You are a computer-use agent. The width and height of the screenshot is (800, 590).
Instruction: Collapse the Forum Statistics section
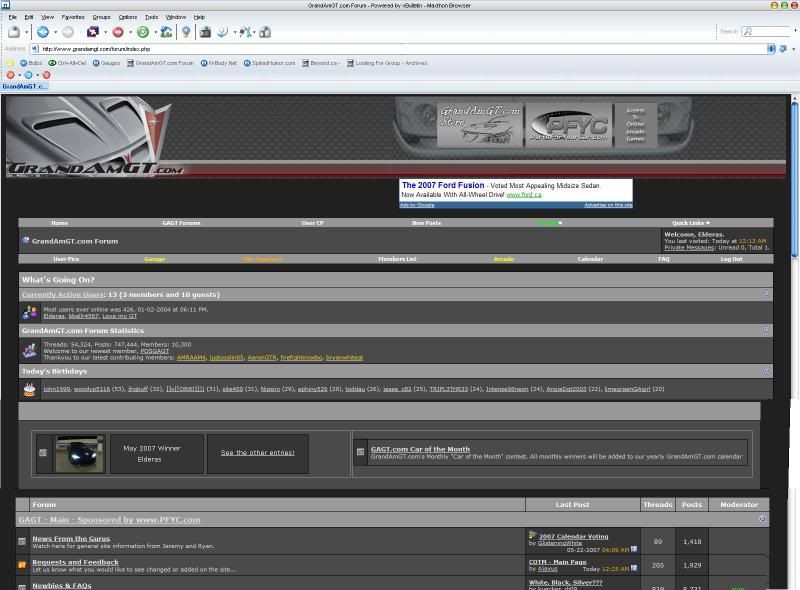point(766,330)
